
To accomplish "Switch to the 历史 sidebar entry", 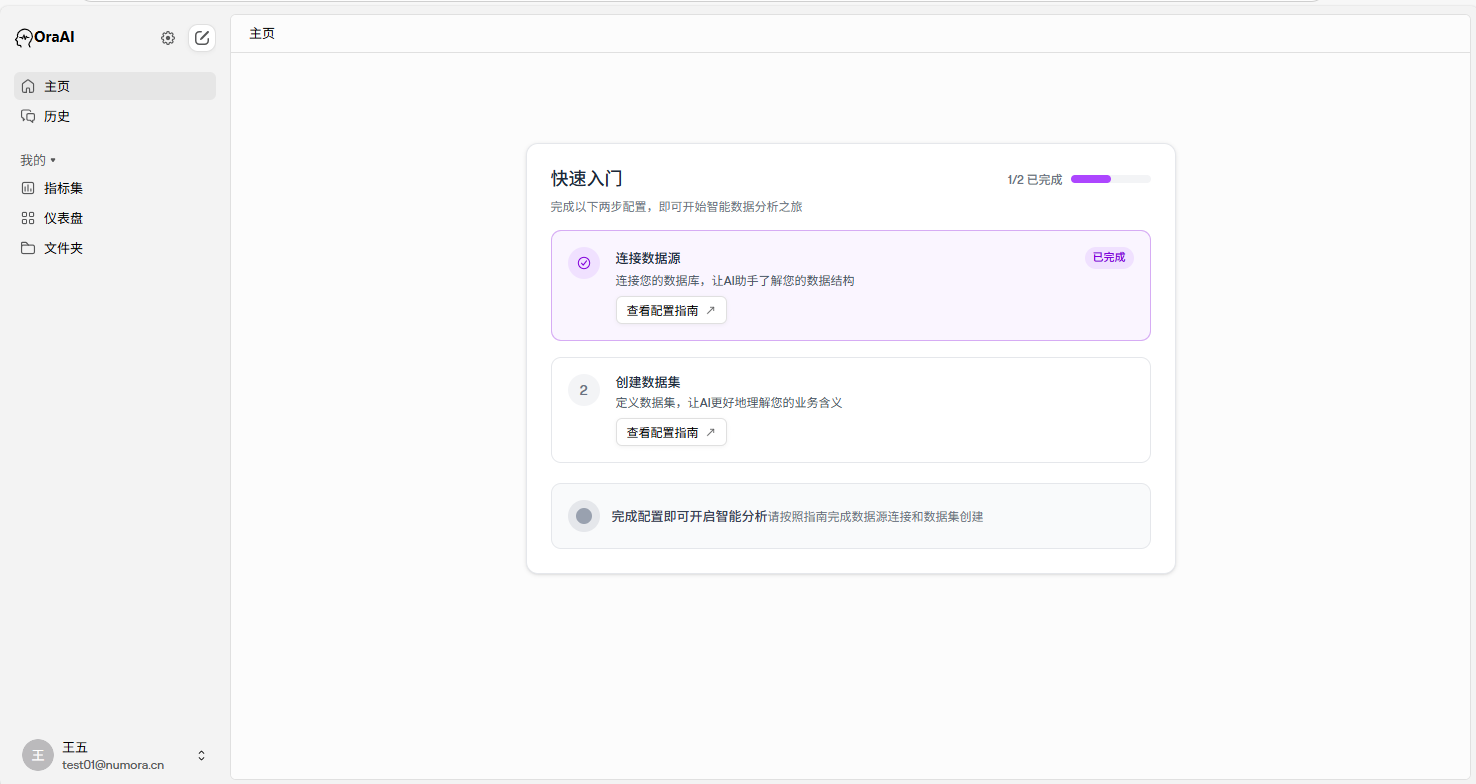I will pyautogui.click(x=56, y=115).
